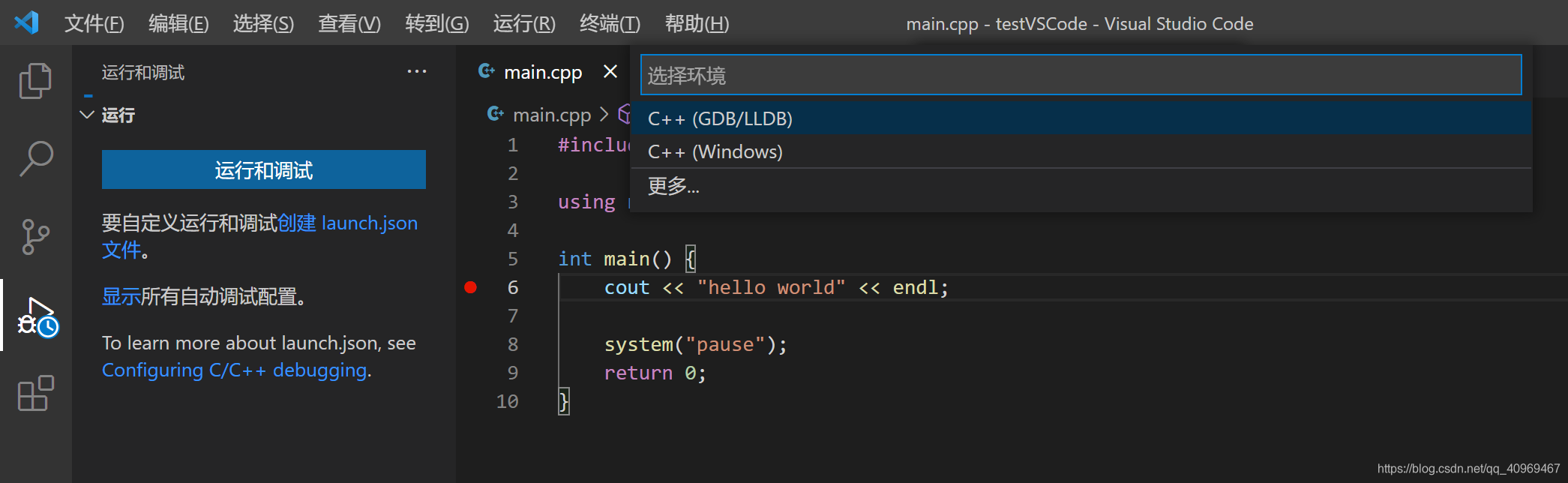The image size is (1568, 483).
Task: Toggle the breakpoint on line 6
Action: point(471,287)
